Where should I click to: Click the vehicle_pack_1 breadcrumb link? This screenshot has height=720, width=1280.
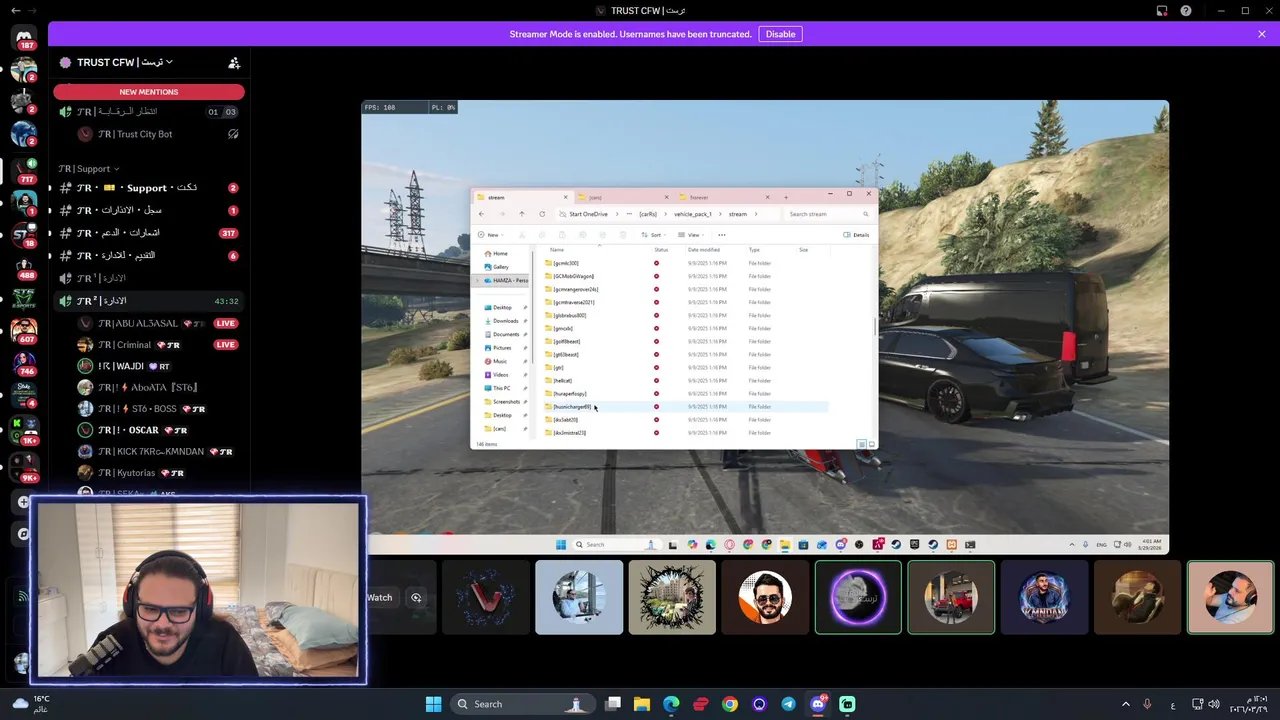click(x=693, y=214)
